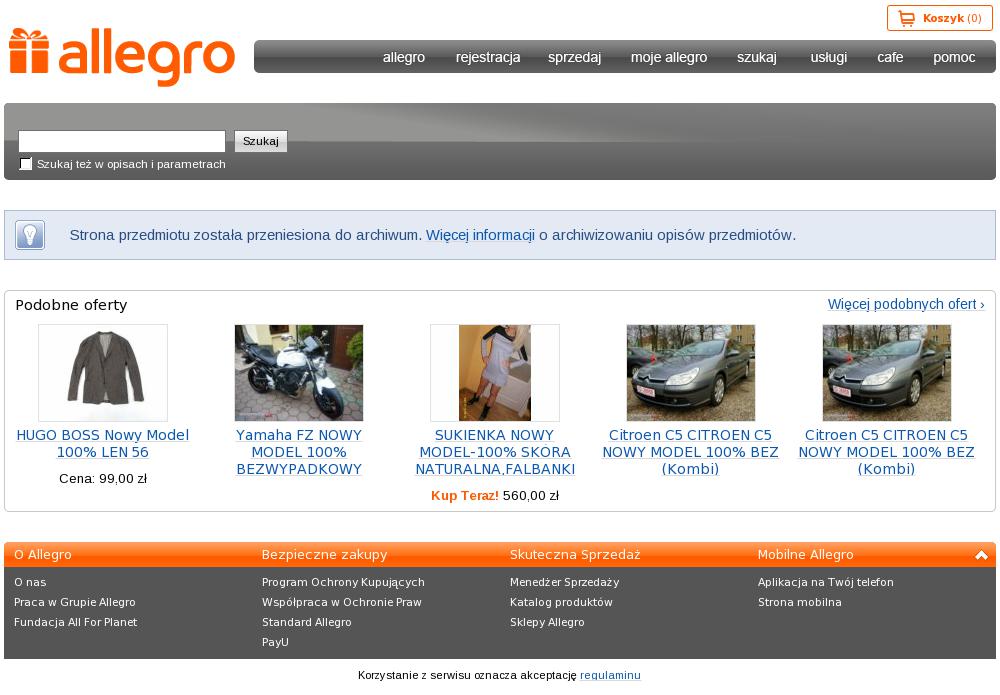This screenshot has width=1000, height=695.
Task: Click the O Allegro footer heading
Action: tap(43, 555)
